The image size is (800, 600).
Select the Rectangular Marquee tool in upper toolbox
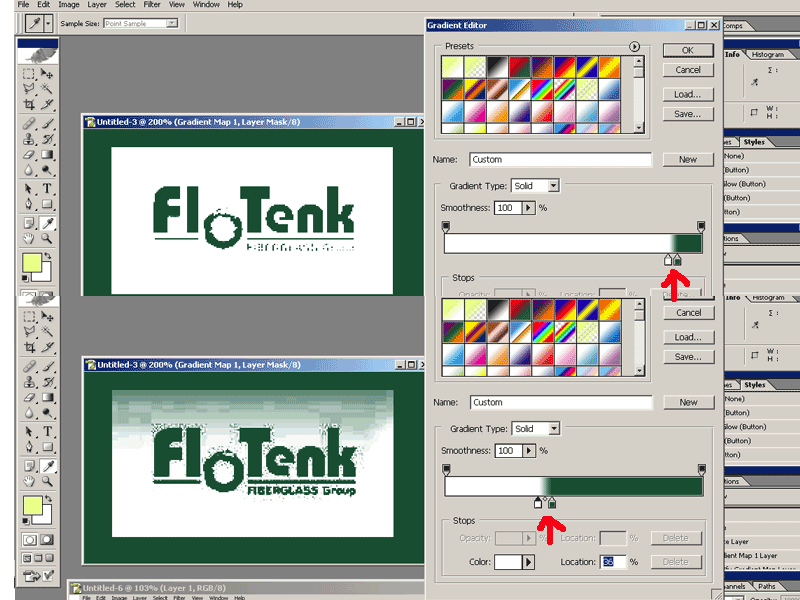click(x=29, y=74)
